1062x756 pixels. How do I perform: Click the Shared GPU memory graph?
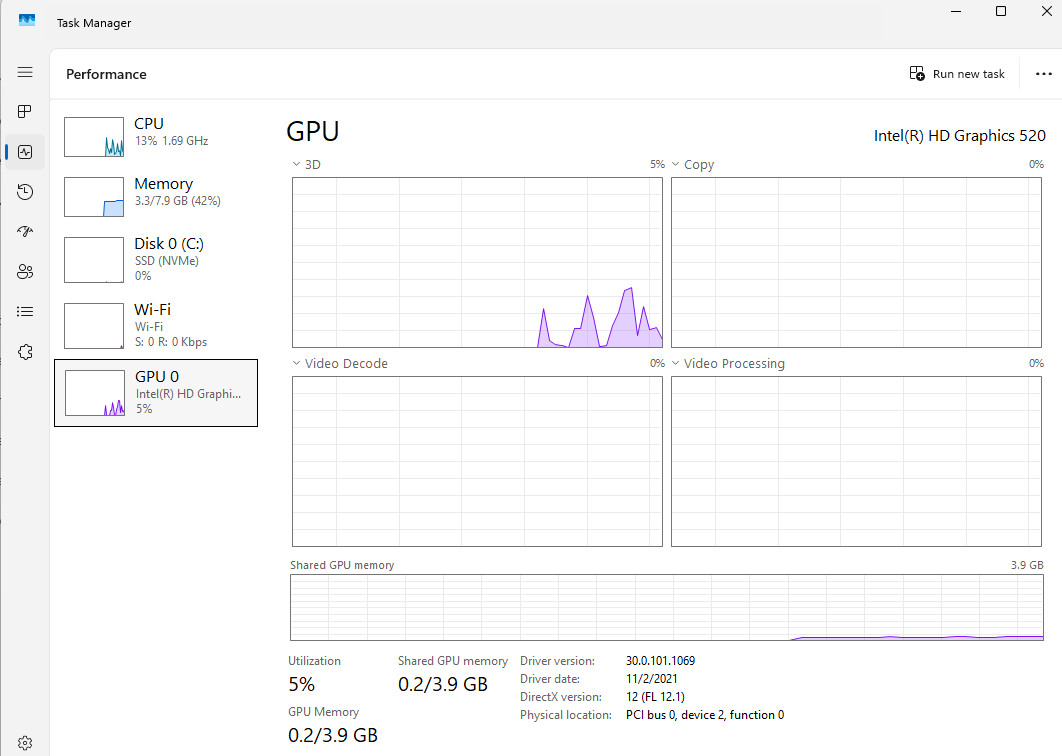coord(667,608)
